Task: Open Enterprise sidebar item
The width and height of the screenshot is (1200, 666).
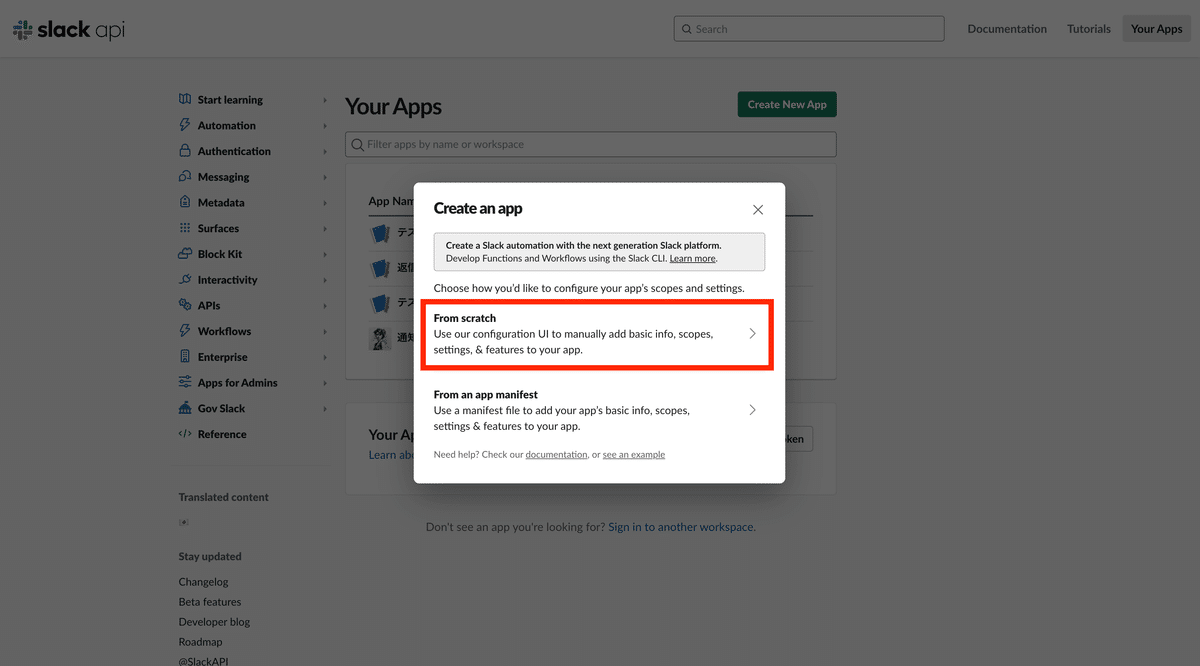Action: coord(222,357)
